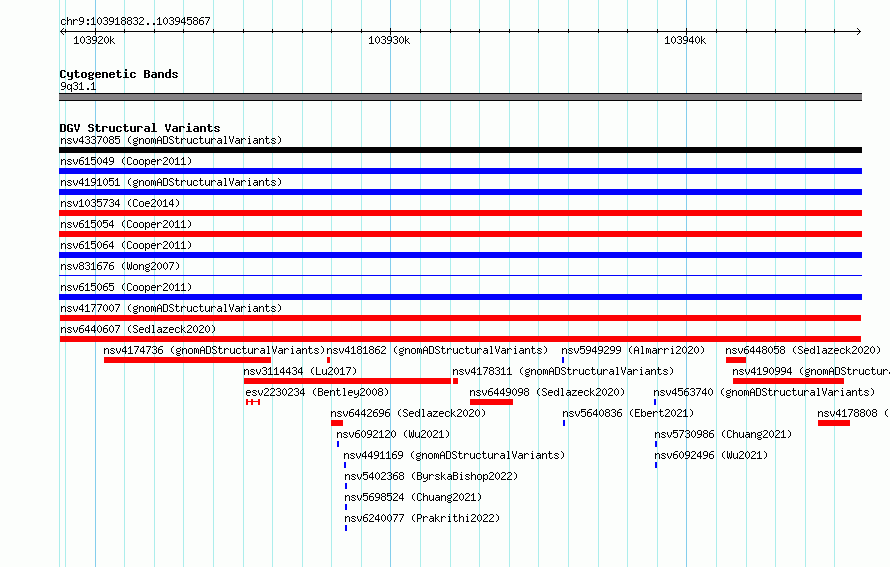Click nsv6092120 (Wu2021) label
This screenshot has width=890, height=567.
[393, 434]
